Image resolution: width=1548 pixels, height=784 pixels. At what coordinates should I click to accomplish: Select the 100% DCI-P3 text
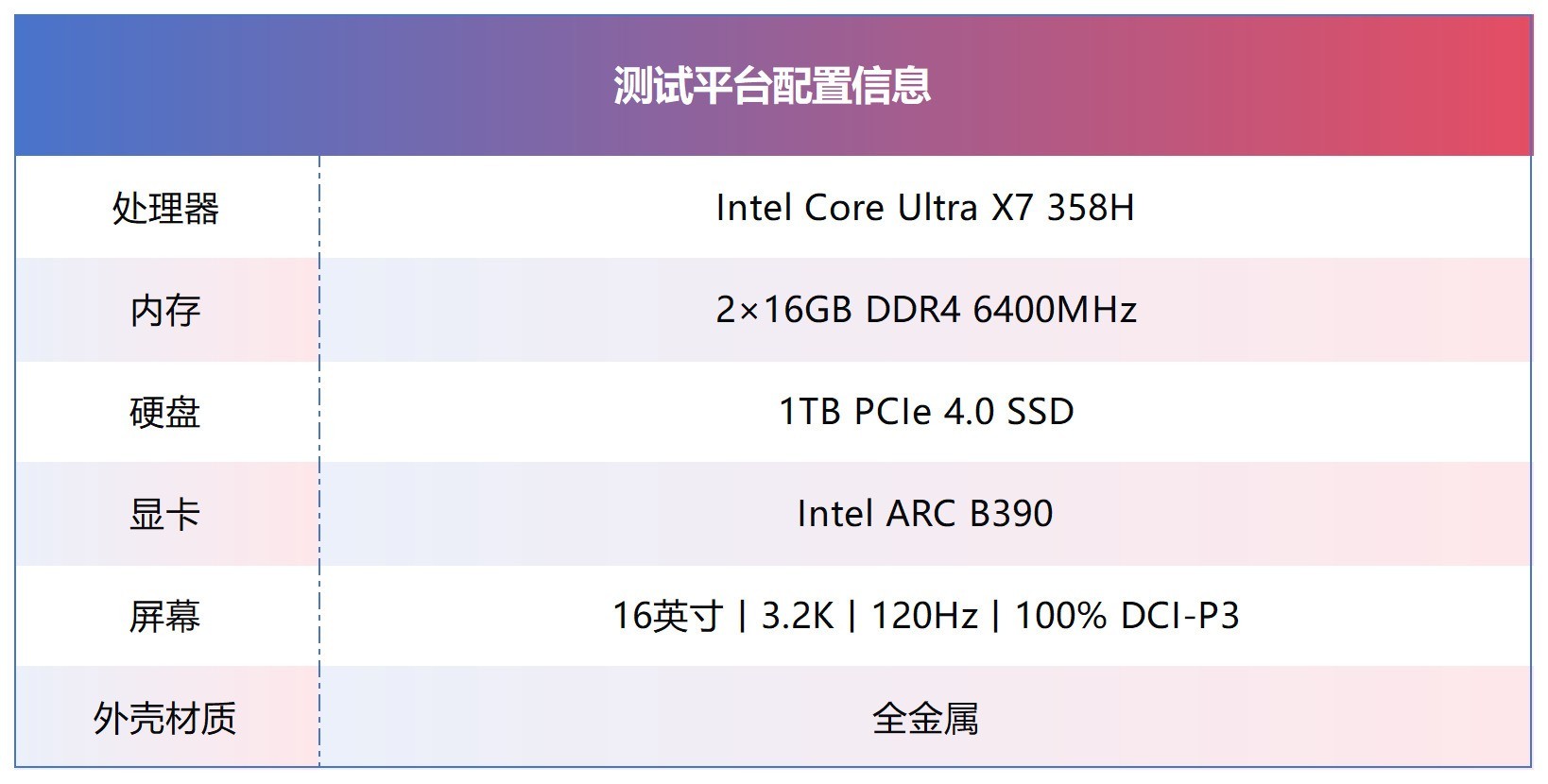[x=1126, y=616]
